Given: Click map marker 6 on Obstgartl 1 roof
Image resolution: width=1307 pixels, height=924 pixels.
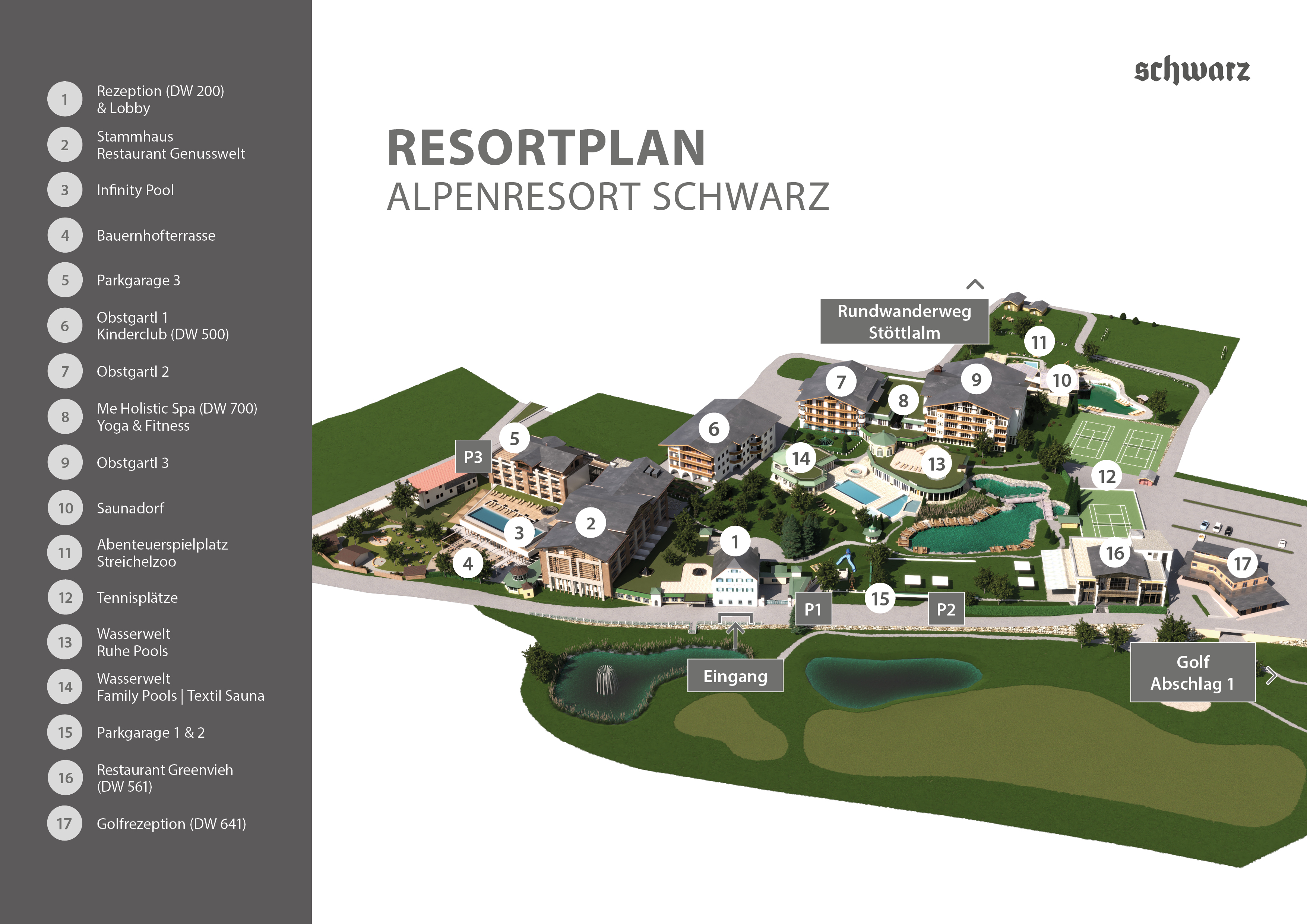Looking at the screenshot, I should click(714, 429).
